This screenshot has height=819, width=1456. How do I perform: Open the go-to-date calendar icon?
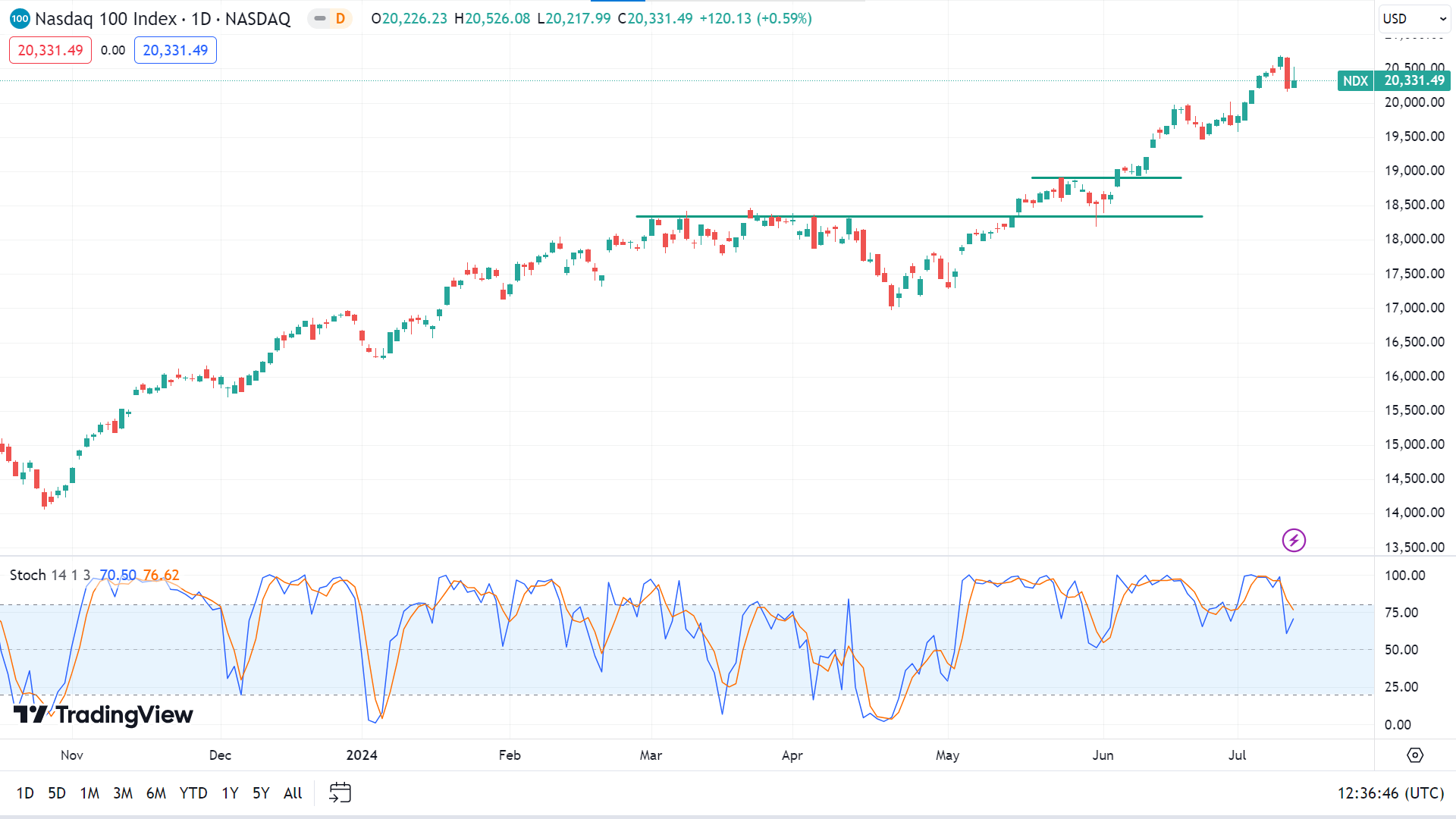[x=340, y=793]
